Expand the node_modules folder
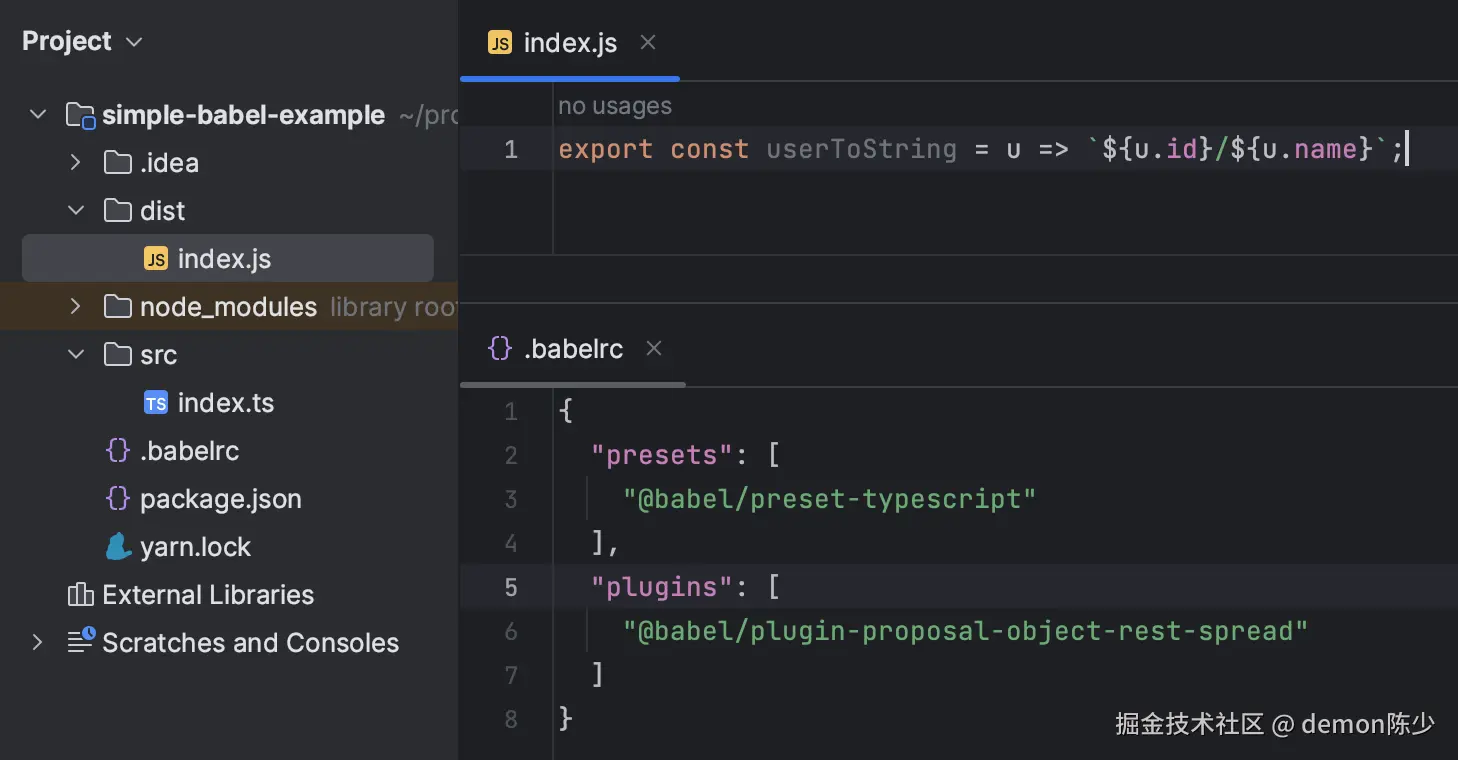Image resolution: width=1458 pixels, height=760 pixels. click(73, 306)
